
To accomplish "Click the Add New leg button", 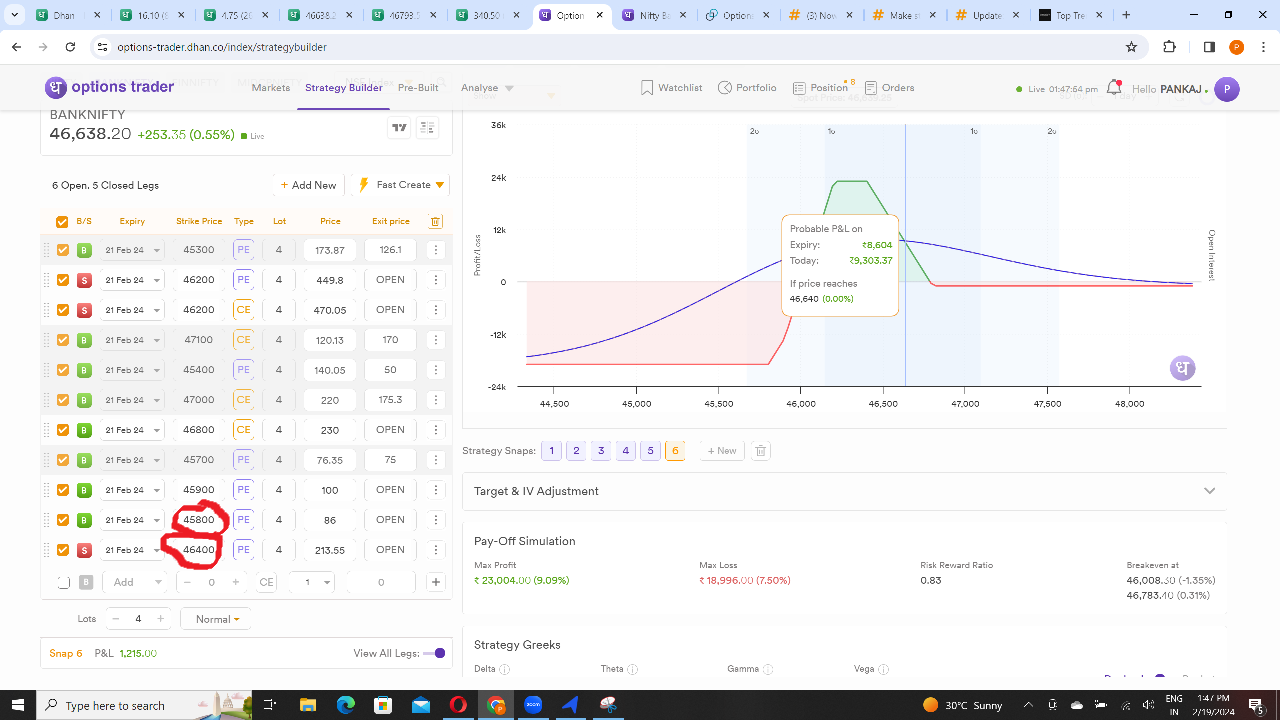I will [x=308, y=185].
